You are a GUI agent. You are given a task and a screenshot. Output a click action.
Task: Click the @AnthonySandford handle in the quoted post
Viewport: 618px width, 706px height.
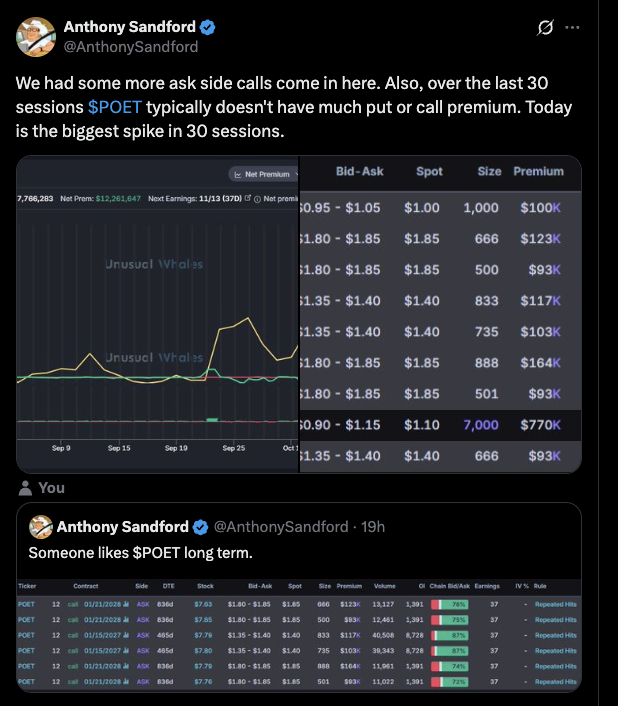click(x=280, y=527)
